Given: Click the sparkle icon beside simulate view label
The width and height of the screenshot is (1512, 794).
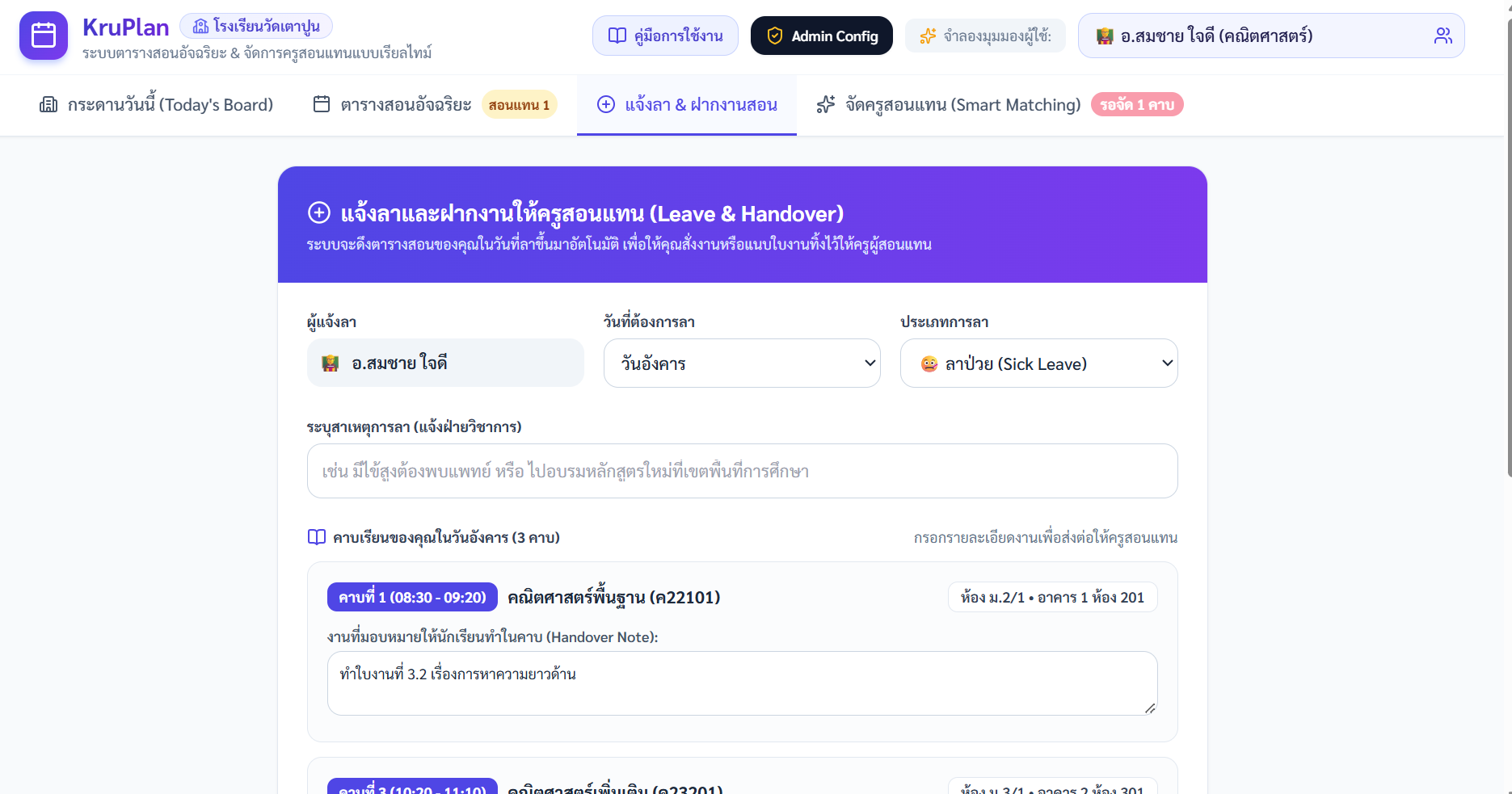Looking at the screenshot, I should (x=928, y=36).
